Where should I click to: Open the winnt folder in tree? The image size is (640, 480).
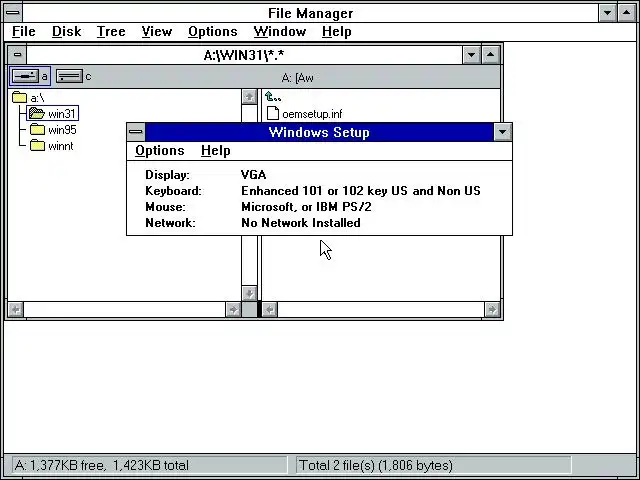(52, 146)
